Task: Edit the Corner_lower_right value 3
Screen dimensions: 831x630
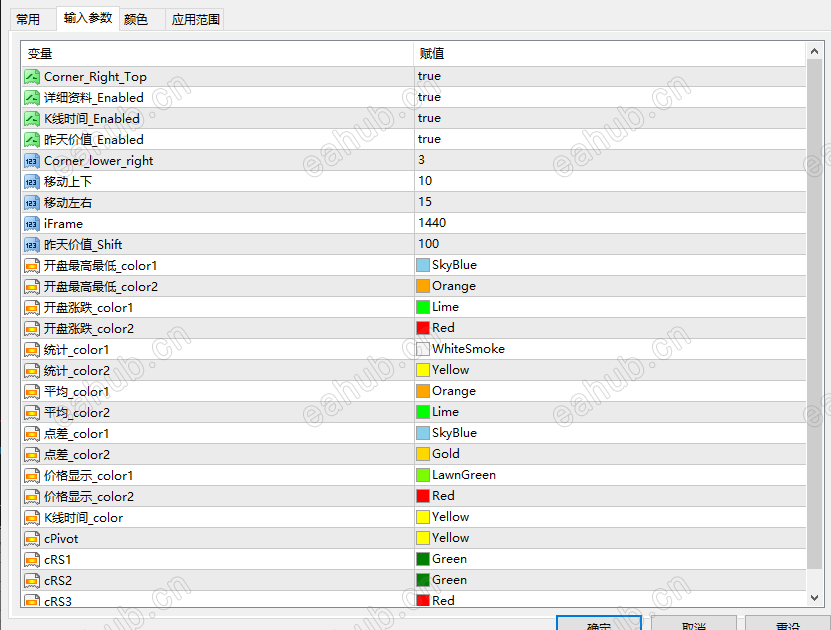Action: [421, 160]
